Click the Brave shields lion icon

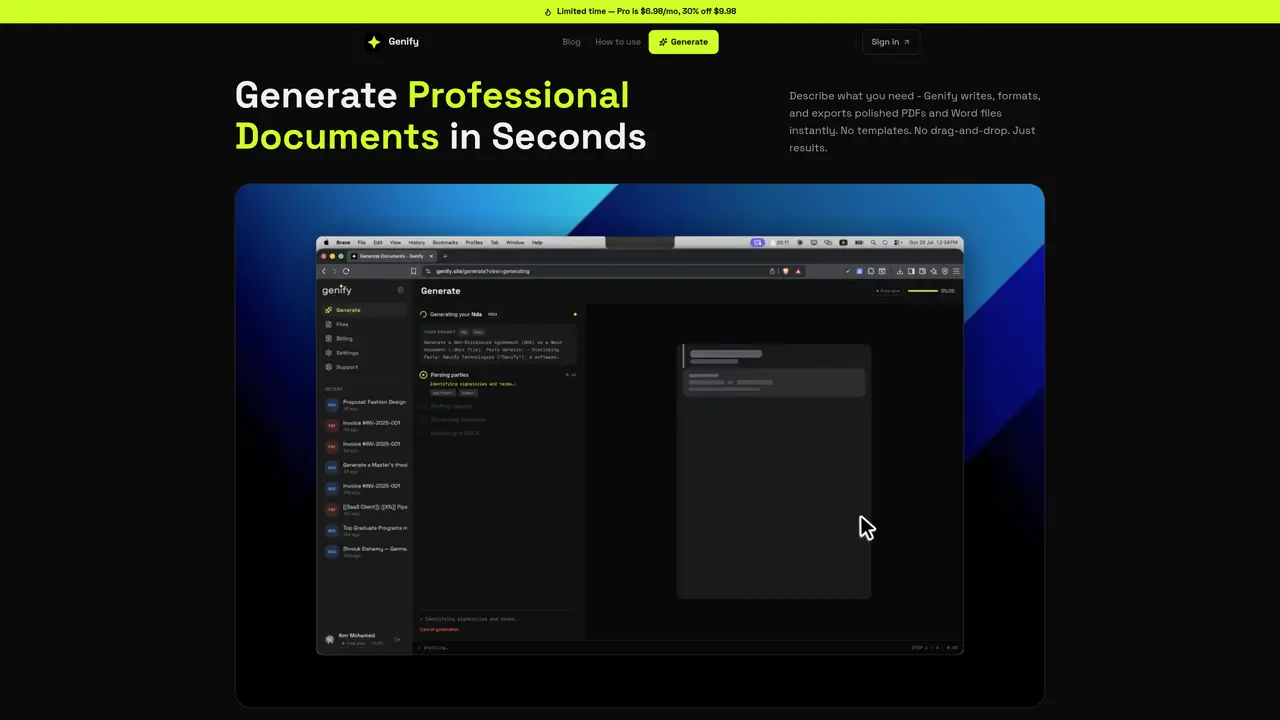tap(786, 271)
